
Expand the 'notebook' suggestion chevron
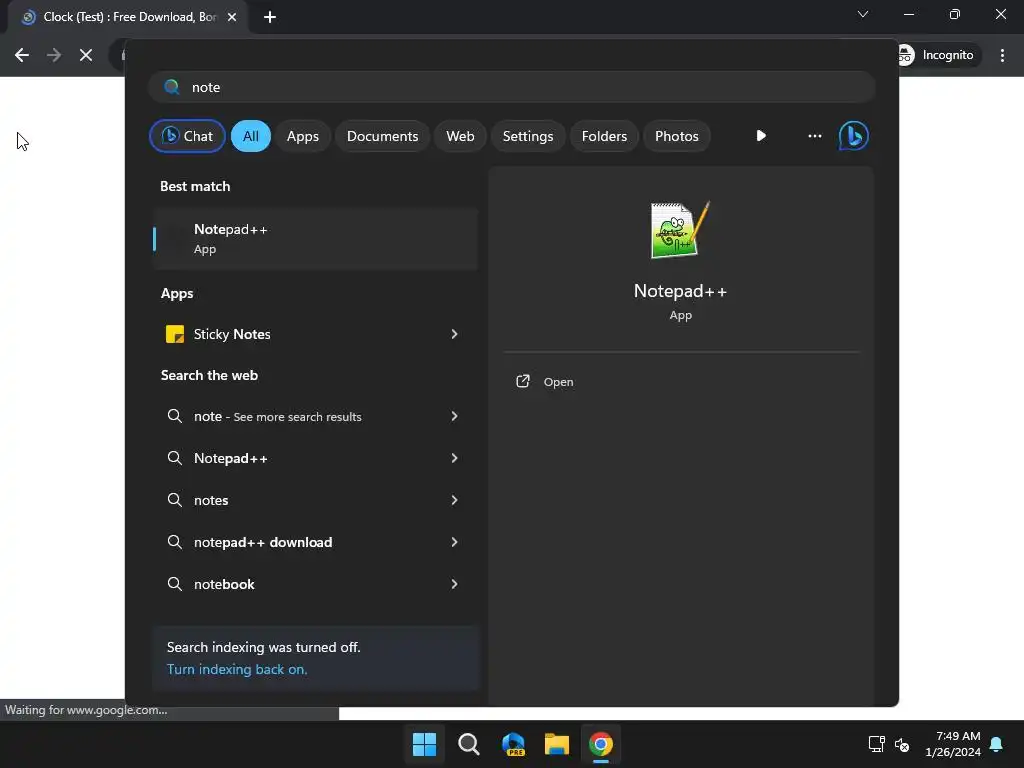coord(454,584)
